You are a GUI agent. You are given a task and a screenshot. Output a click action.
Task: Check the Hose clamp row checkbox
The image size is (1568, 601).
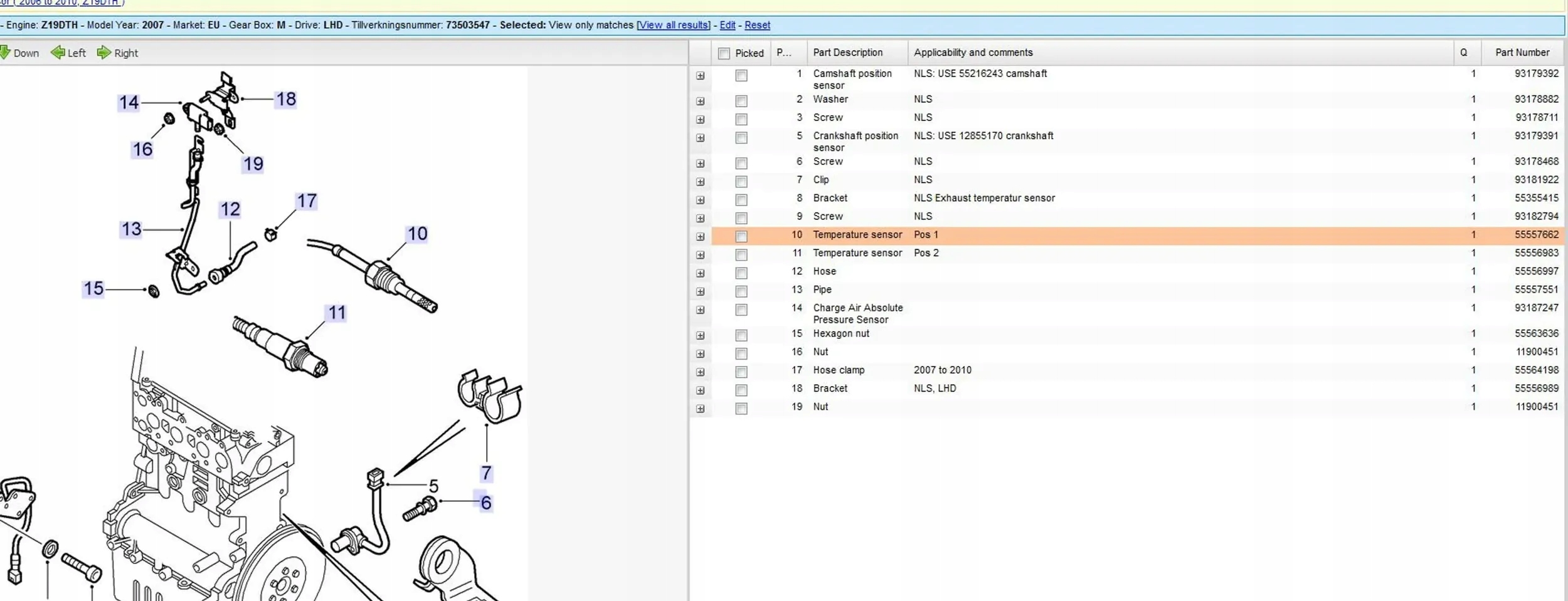[x=741, y=372]
